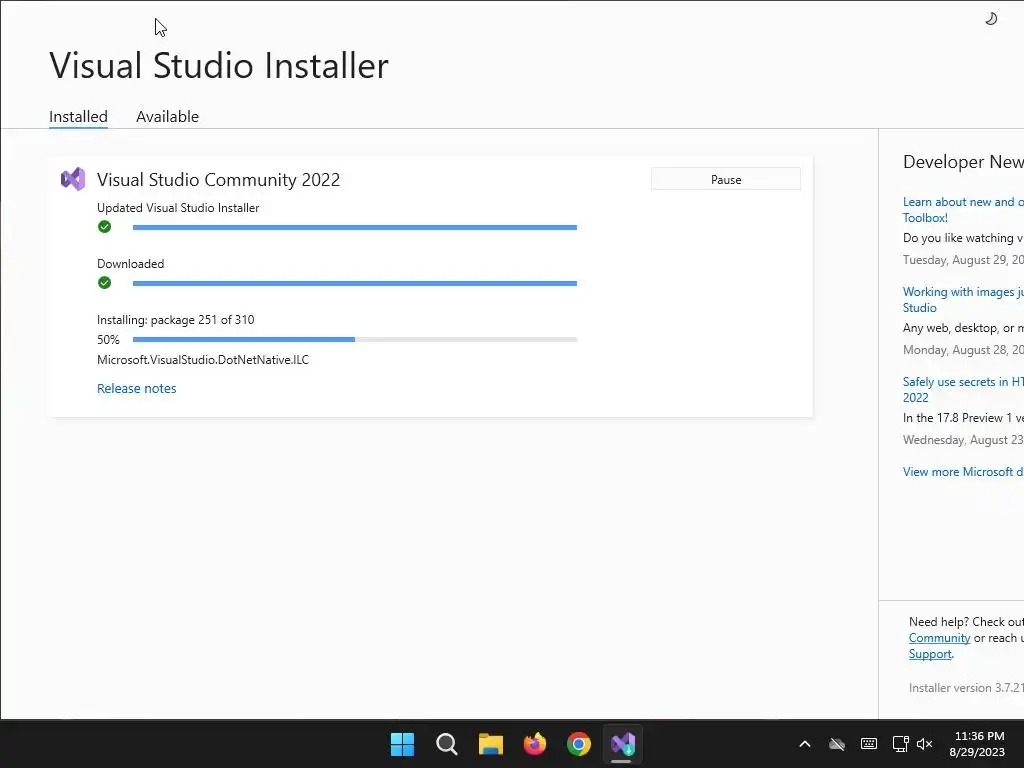Click the green checkmark under Downloaded
The height and width of the screenshot is (768, 1024).
[104, 283]
